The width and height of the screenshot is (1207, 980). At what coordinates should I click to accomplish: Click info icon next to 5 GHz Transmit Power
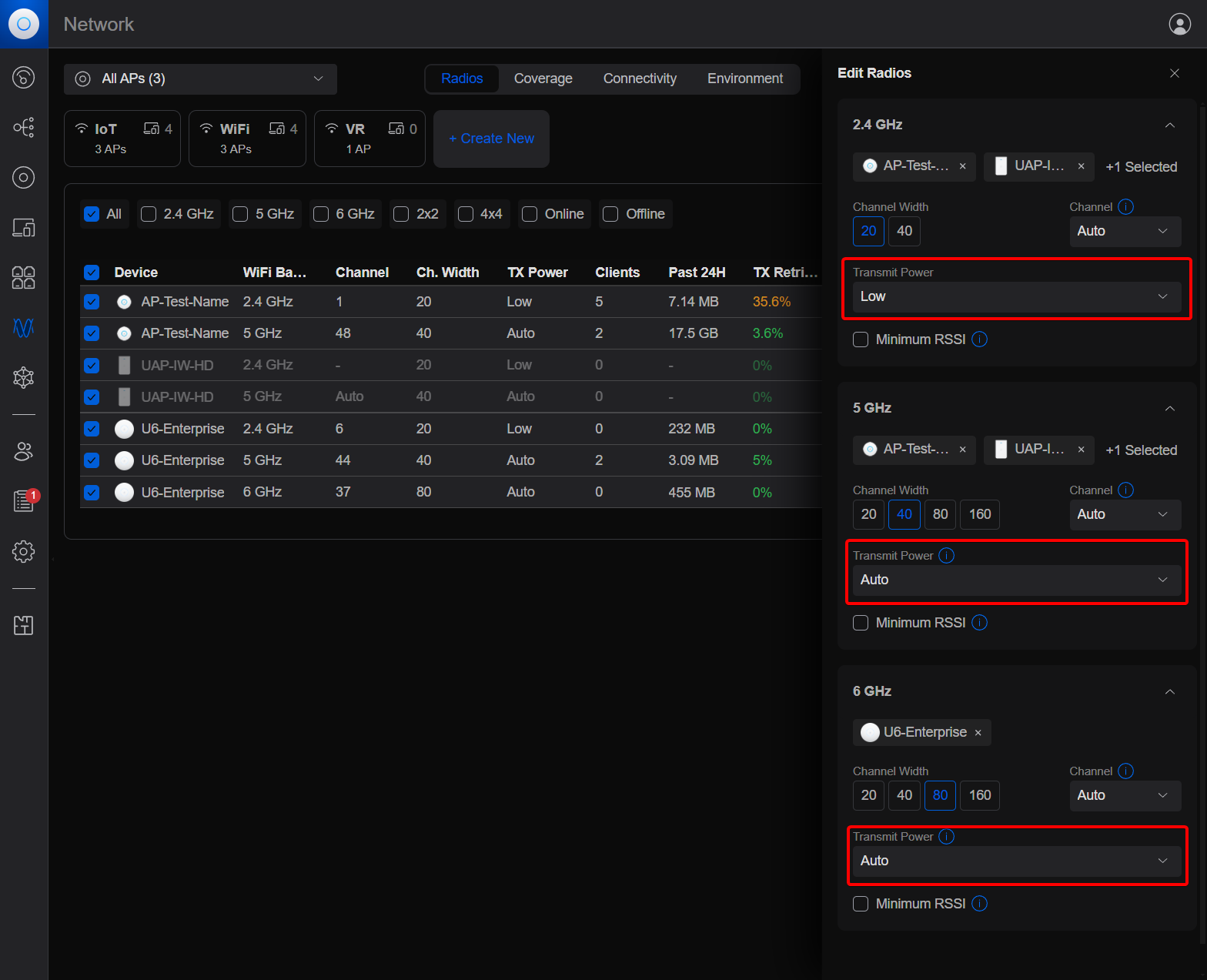(946, 556)
